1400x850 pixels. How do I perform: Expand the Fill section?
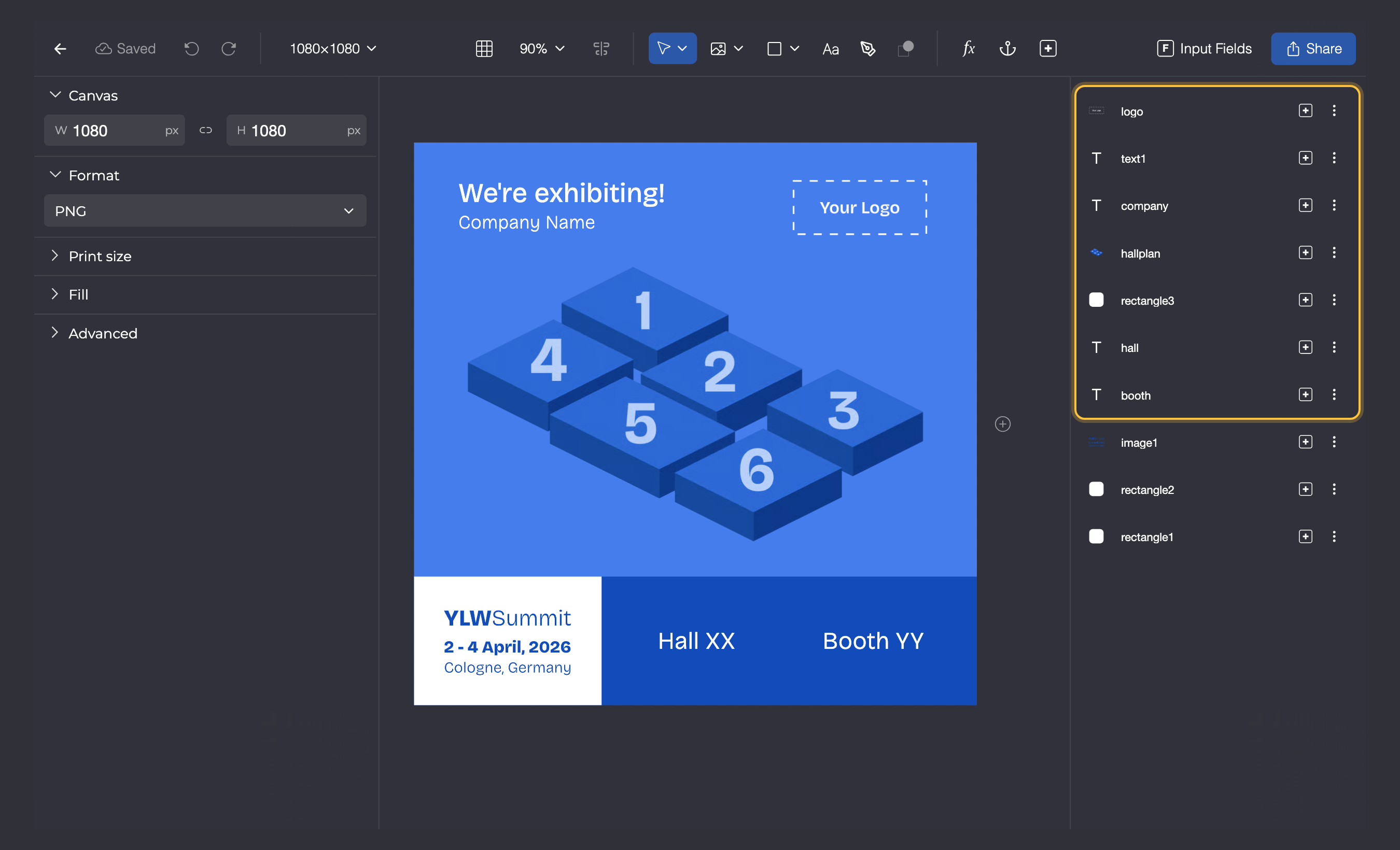tap(55, 294)
